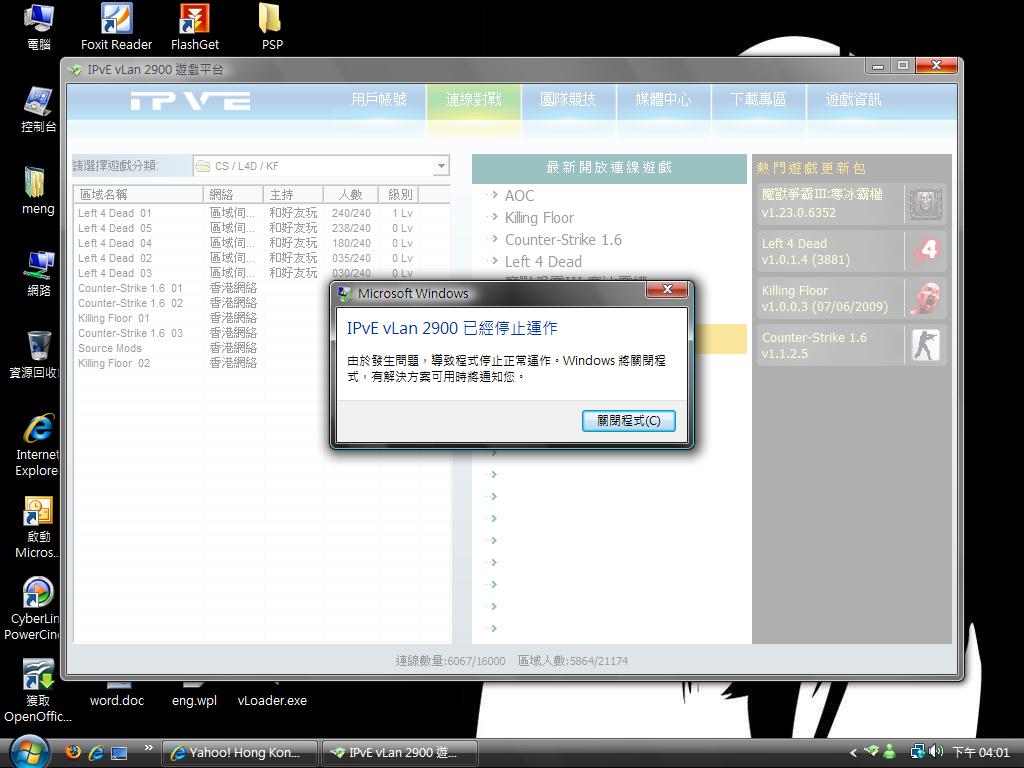The height and width of the screenshot is (768, 1024).
Task: Select the Left 4 Dead 01 room row
Action: coord(262,213)
